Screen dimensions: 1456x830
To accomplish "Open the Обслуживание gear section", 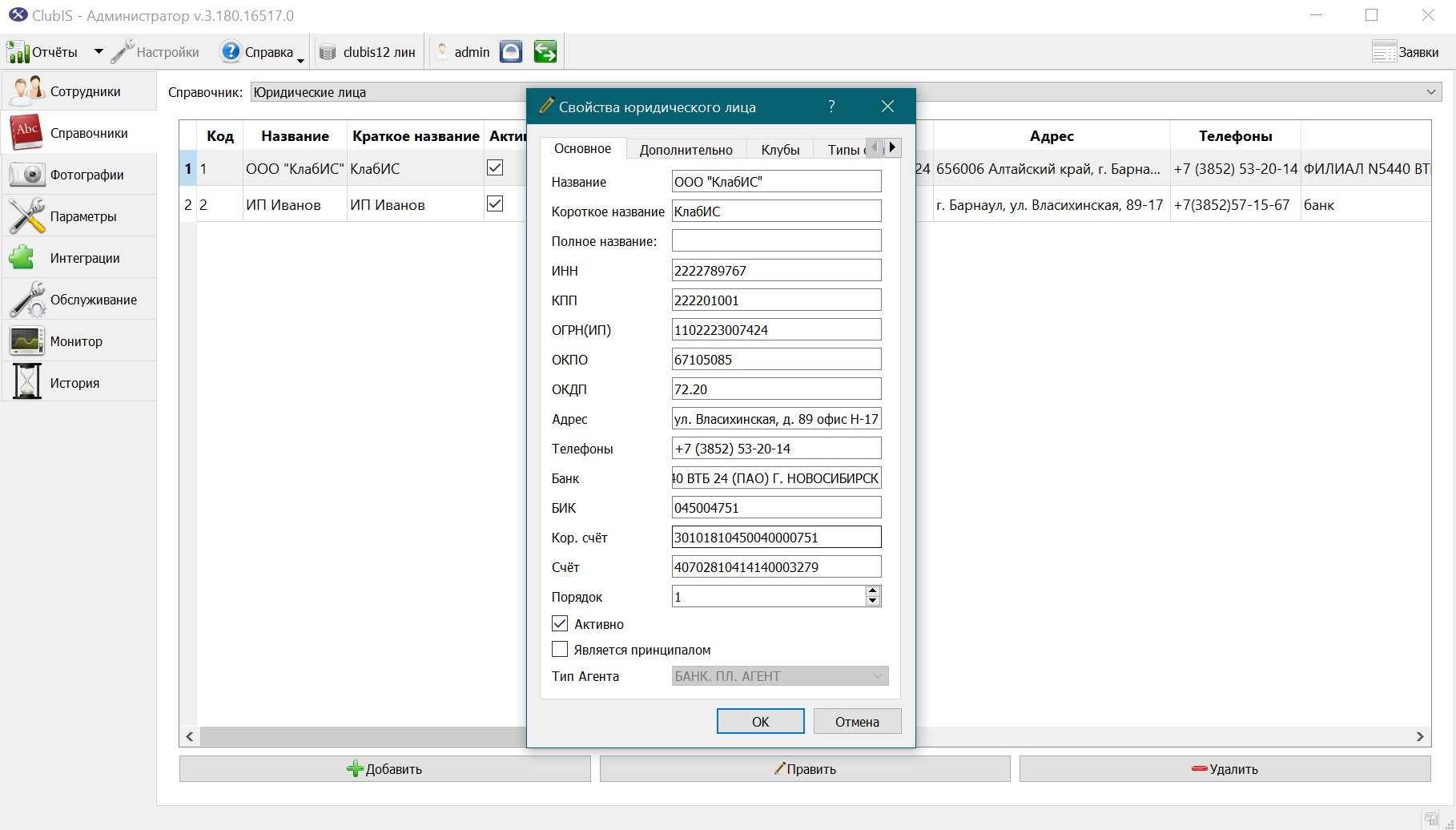I will pyautogui.click(x=78, y=300).
